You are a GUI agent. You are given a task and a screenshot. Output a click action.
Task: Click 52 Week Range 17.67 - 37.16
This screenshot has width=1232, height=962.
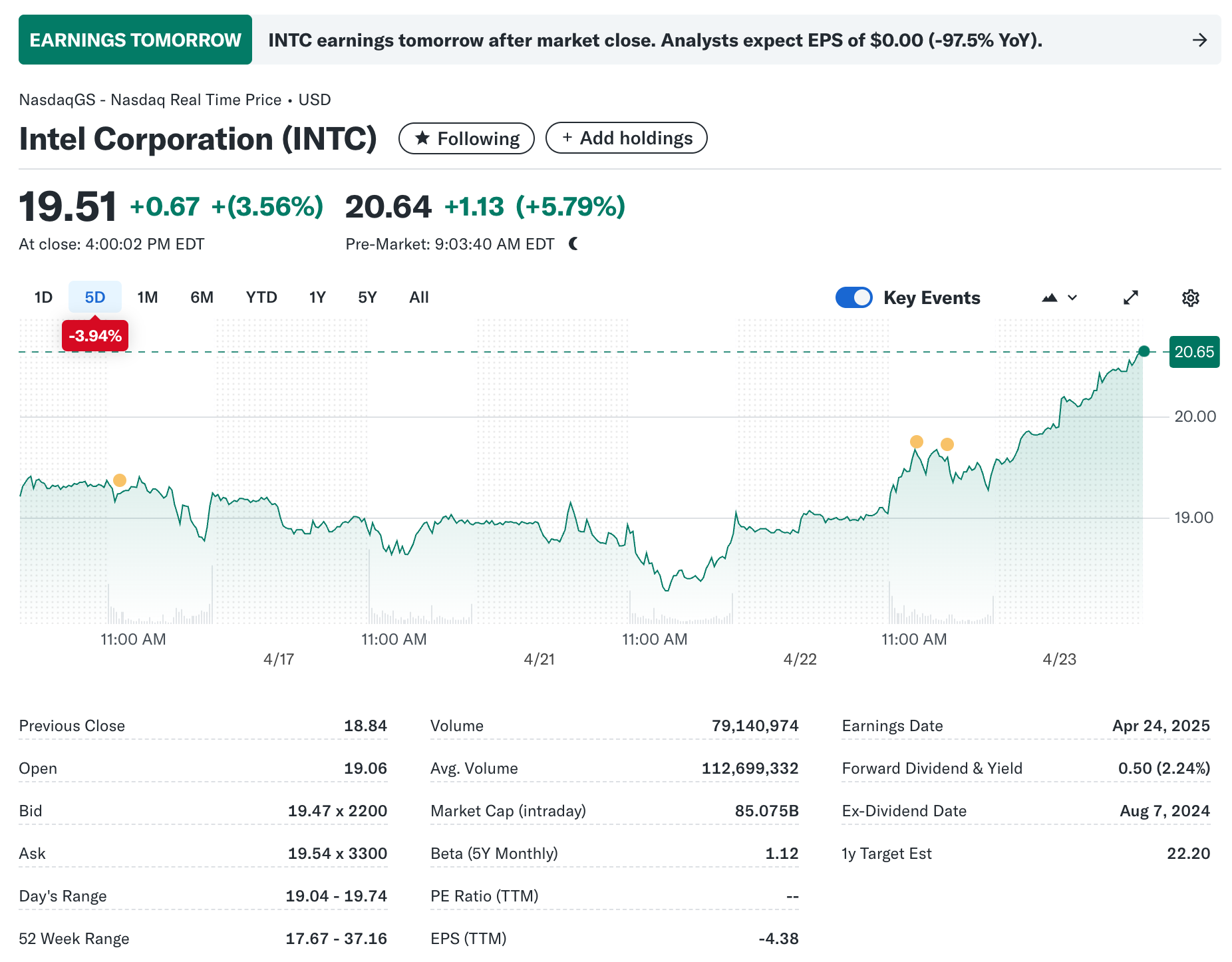coord(336,939)
